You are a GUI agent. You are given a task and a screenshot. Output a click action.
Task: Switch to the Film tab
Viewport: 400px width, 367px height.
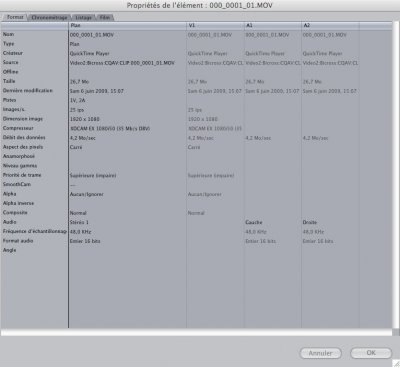pos(105,17)
